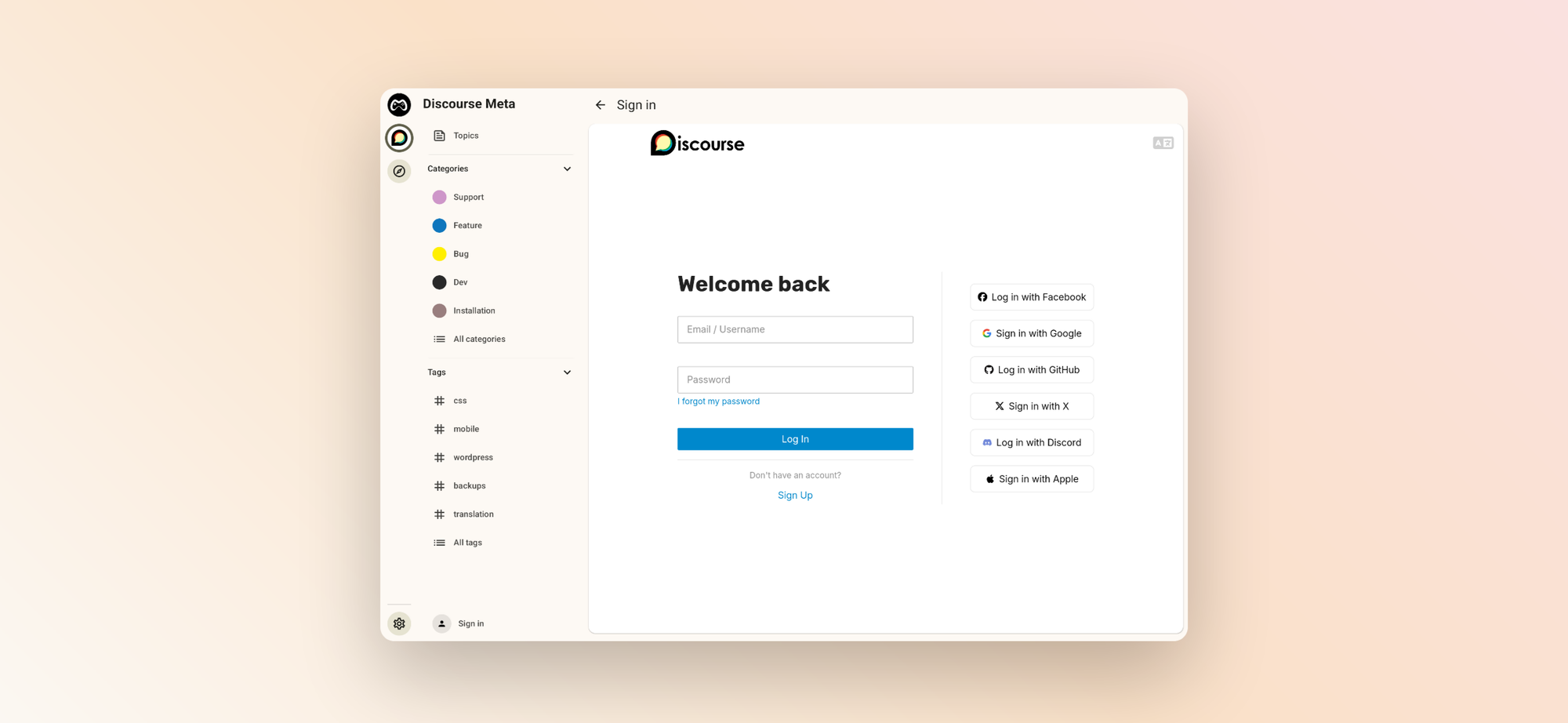This screenshot has height=723, width=1568.
Task: Click the document icon beside Topics
Action: (x=439, y=135)
